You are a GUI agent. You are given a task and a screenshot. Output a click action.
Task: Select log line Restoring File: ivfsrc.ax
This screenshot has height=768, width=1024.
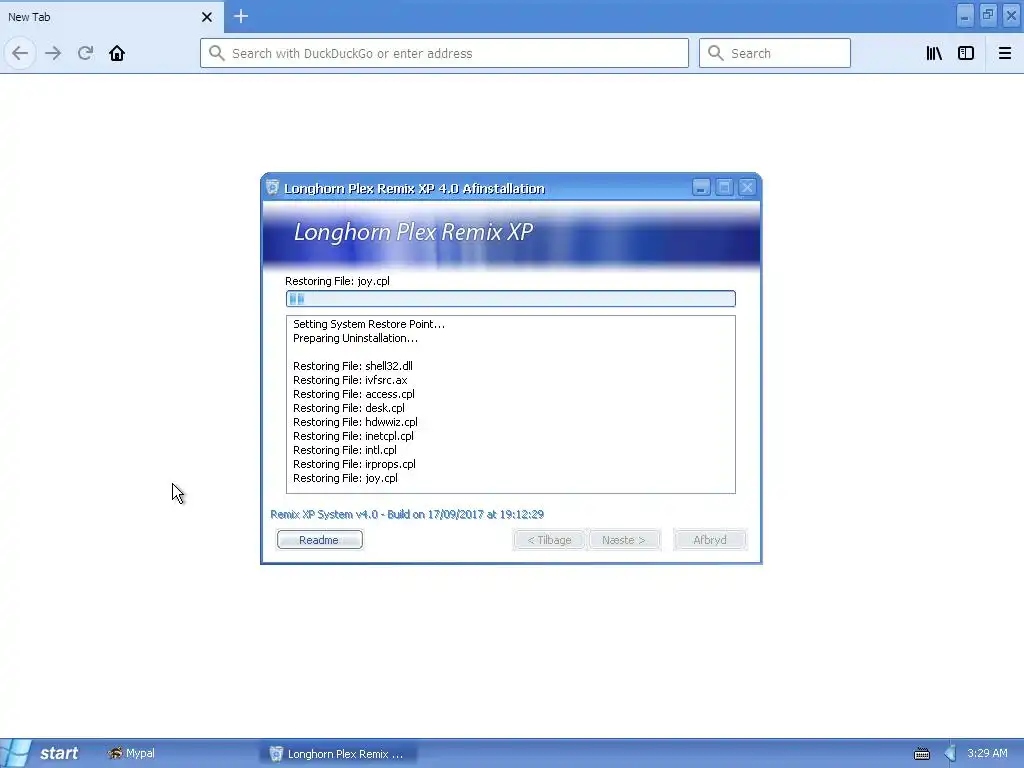pyautogui.click(x=350, y=380)
